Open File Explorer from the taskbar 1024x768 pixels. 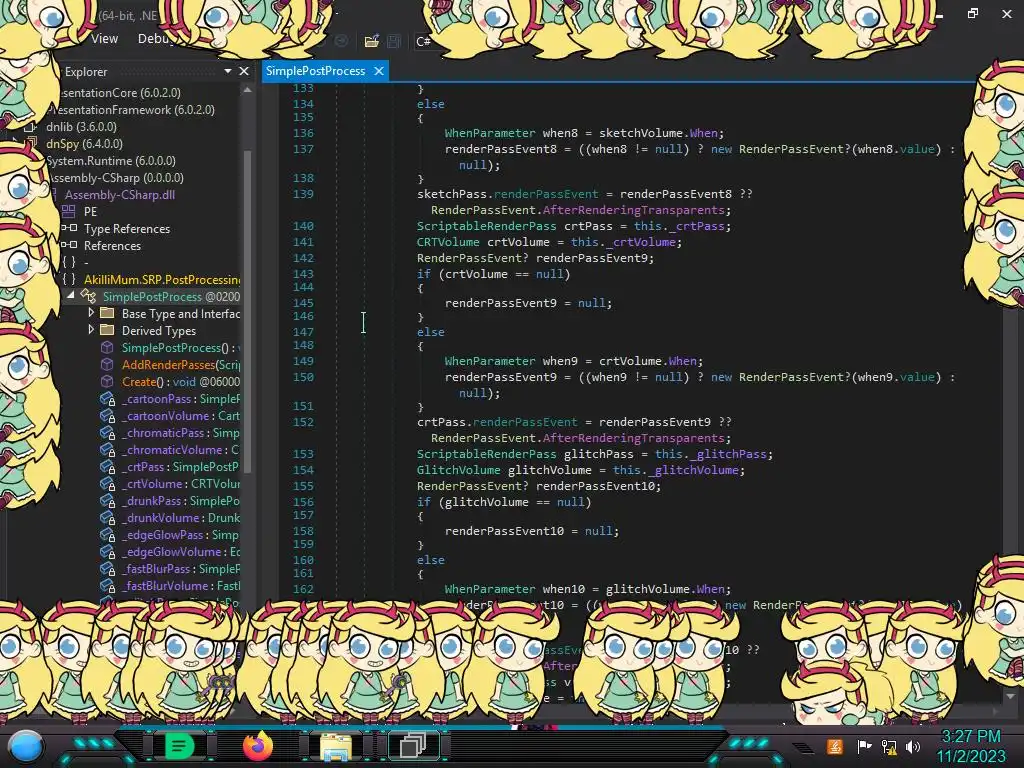tap(336, 746)
